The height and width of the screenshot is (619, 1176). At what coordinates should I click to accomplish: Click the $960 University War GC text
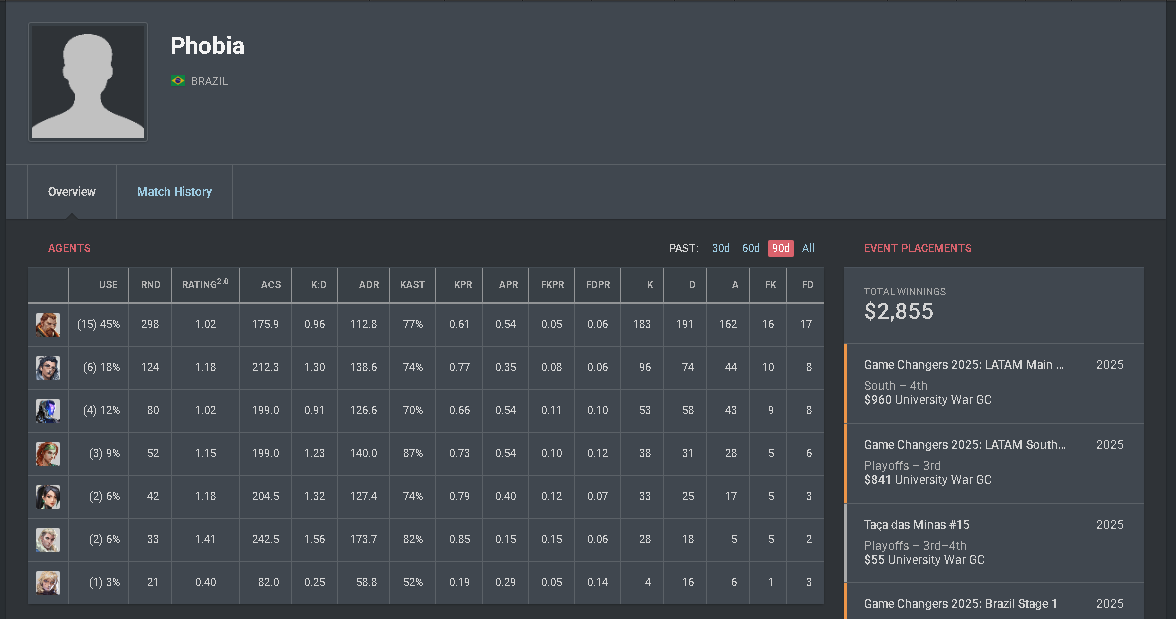tap(928, 400)
